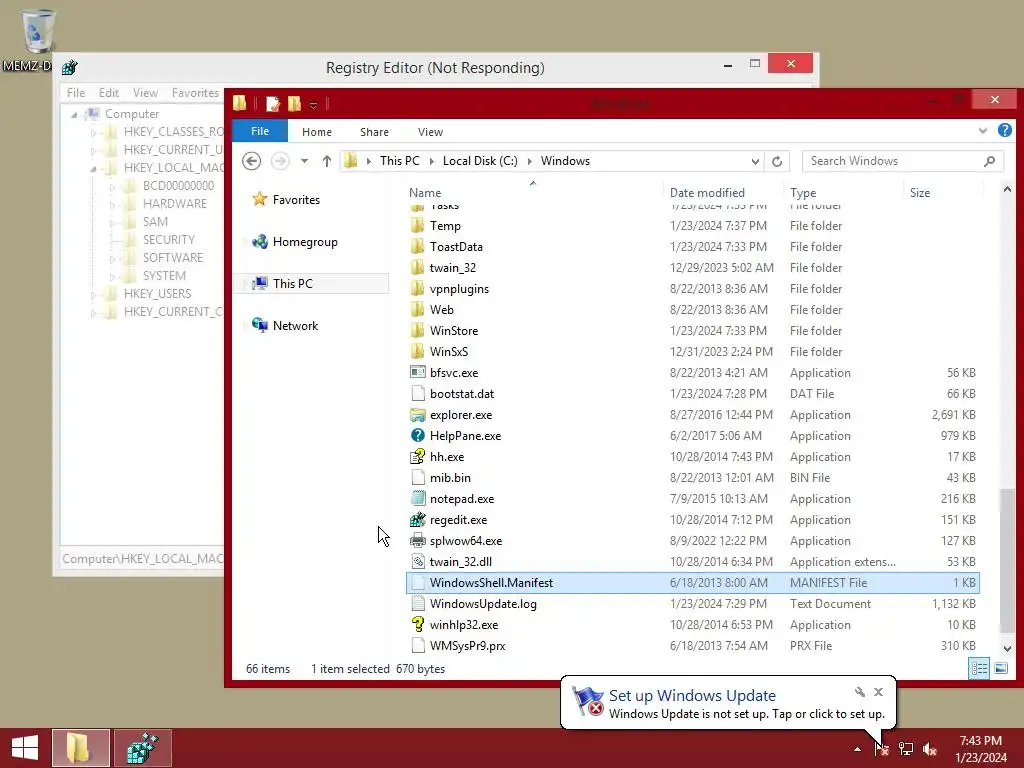Collapse the Computer node in Registry Editor
Screen dimensions: 1024x768
(x=74, y=115)
